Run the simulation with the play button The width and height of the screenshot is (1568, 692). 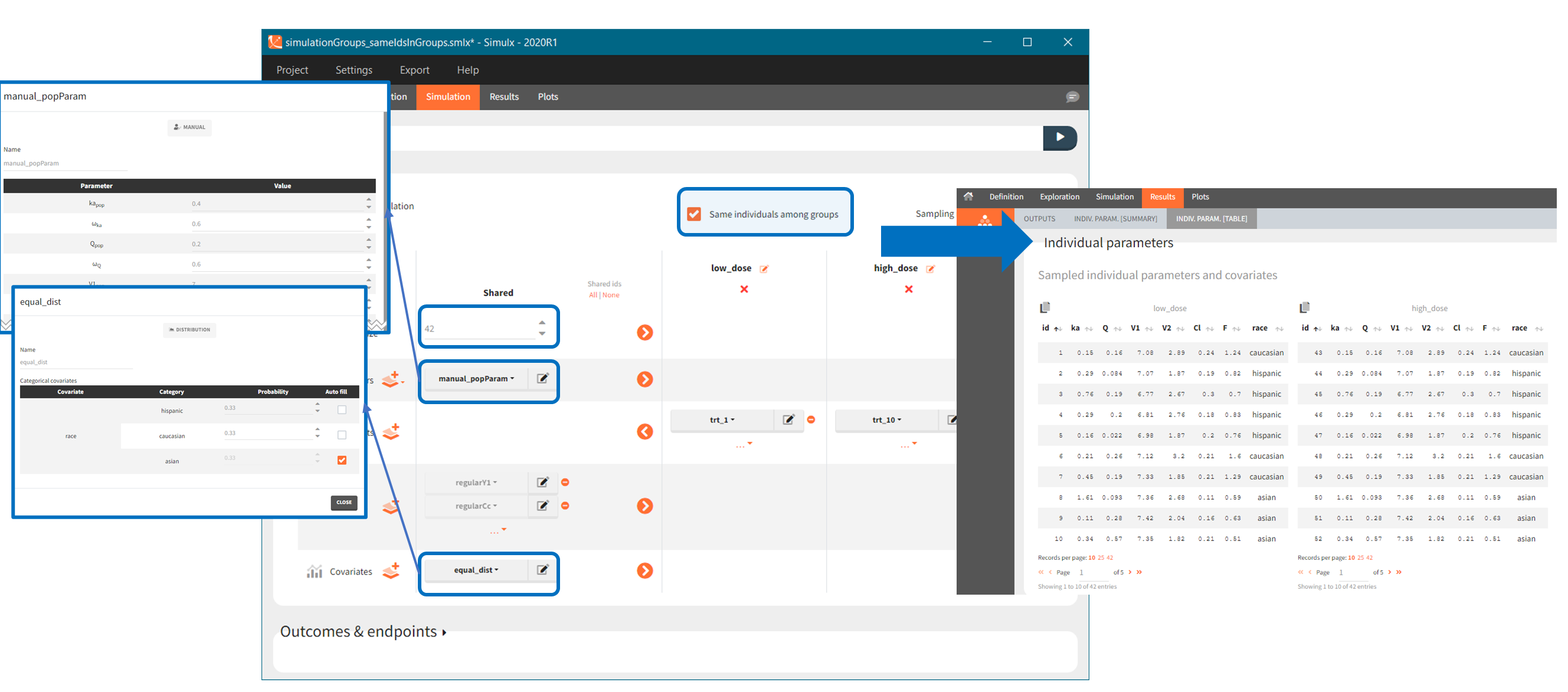pyautogui.click(x=1059, y=137)
